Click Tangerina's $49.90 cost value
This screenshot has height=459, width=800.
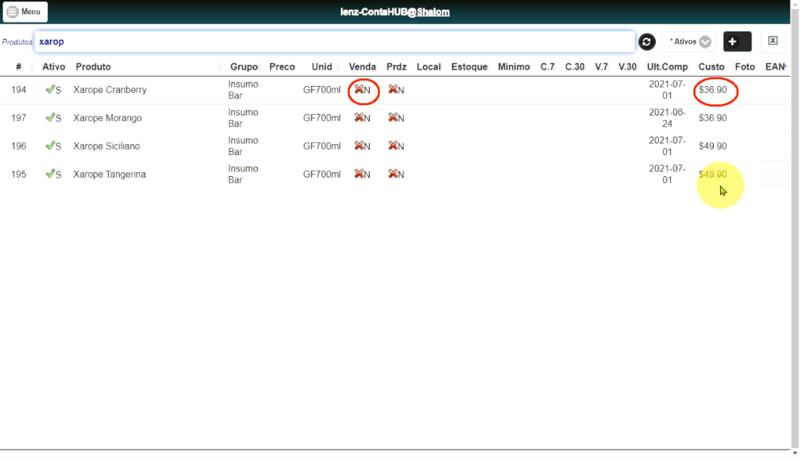point(713,174)
